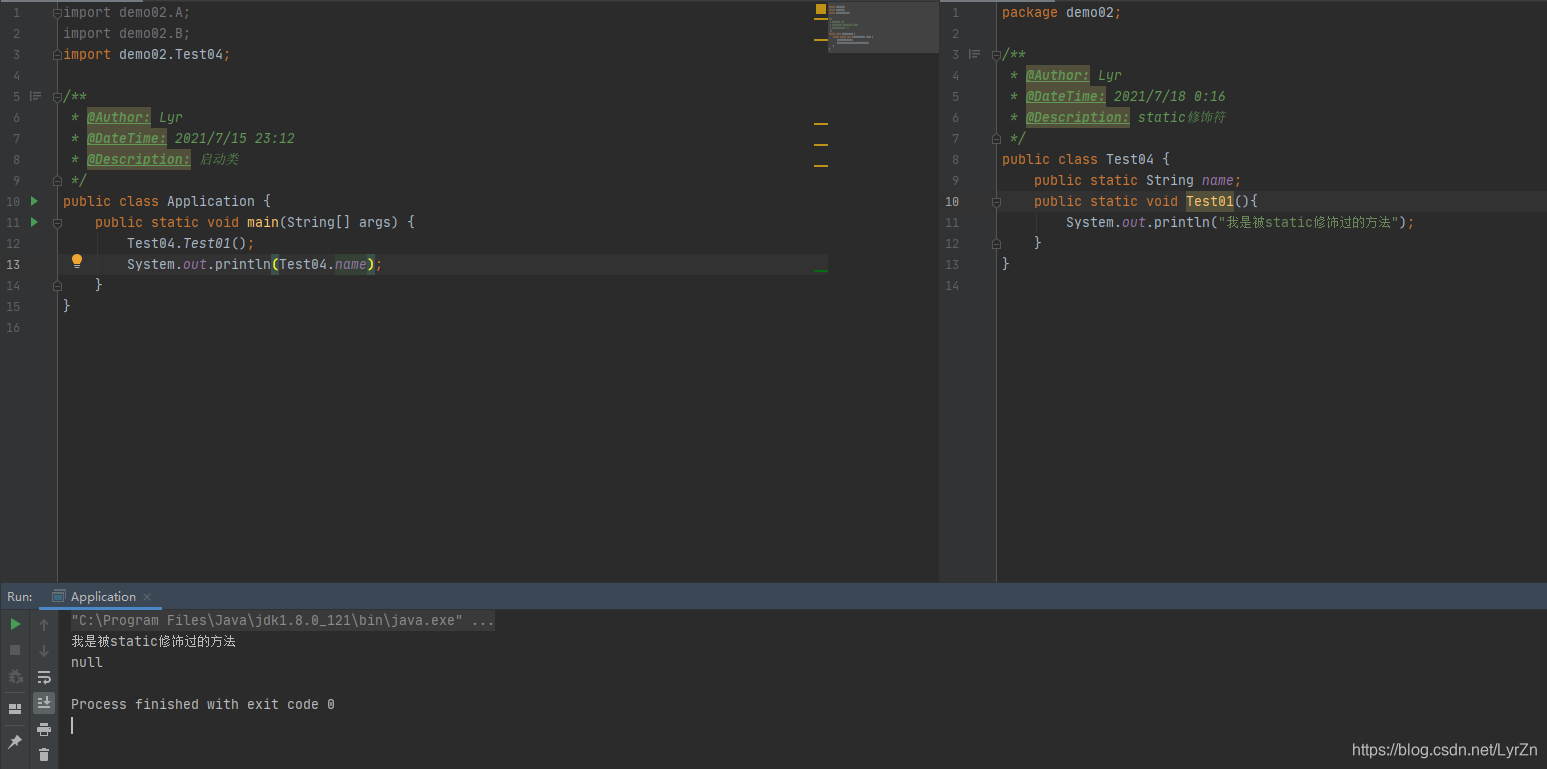Print the console output with printer icon

pyautogui.click(x=44, y=729)
